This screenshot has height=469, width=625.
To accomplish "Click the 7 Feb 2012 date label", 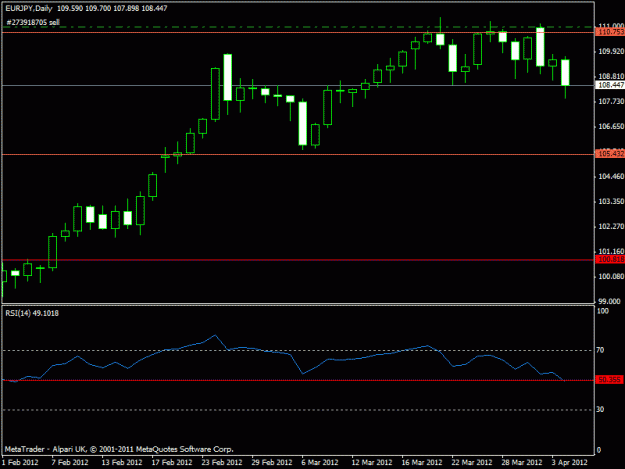I will [70, 462].
